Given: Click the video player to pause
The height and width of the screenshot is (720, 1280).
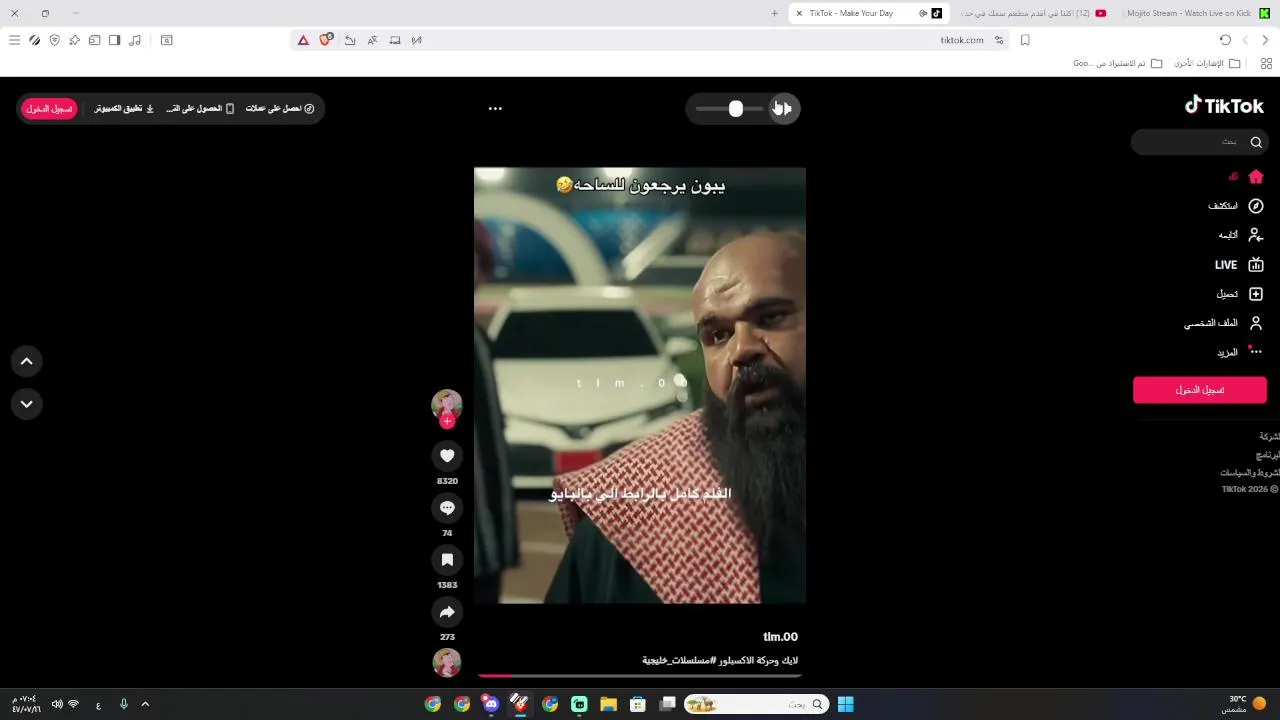Looking at the screenshot, I should pyautogui.click(x=640, y=385).
